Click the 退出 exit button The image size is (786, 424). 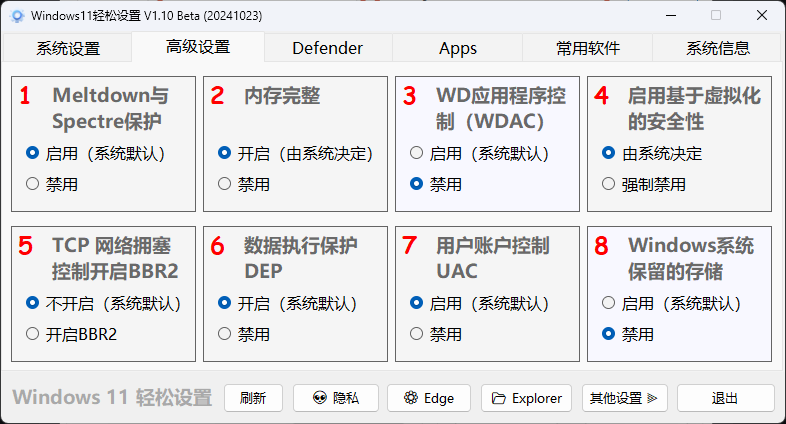point(725,398)
